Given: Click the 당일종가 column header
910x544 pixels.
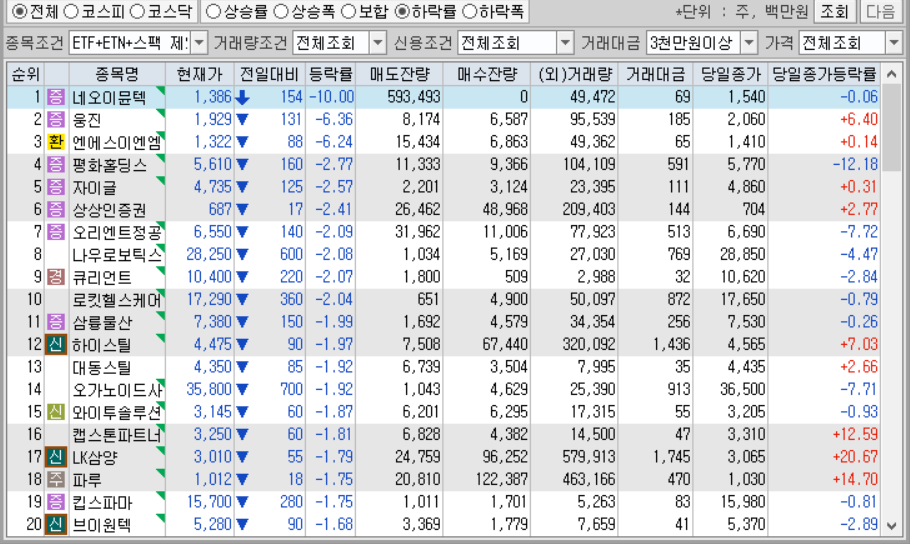Looking at the screenshot, I should pyautogui.click(x=730, y=74).
